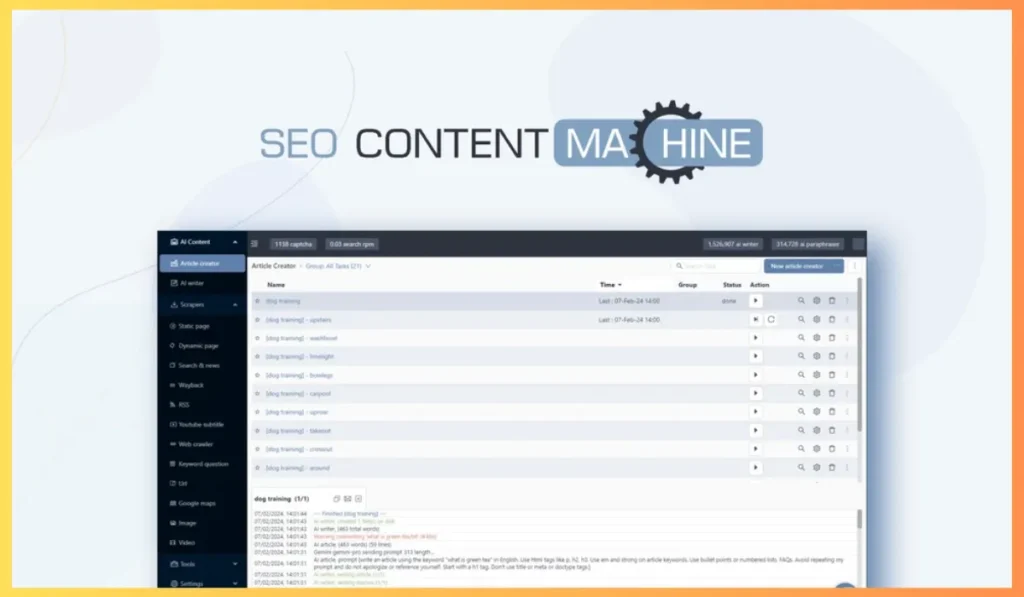Star the 'takeout' task row
The width and height of the screenshot is (1024, 597).
coord(257,431)
